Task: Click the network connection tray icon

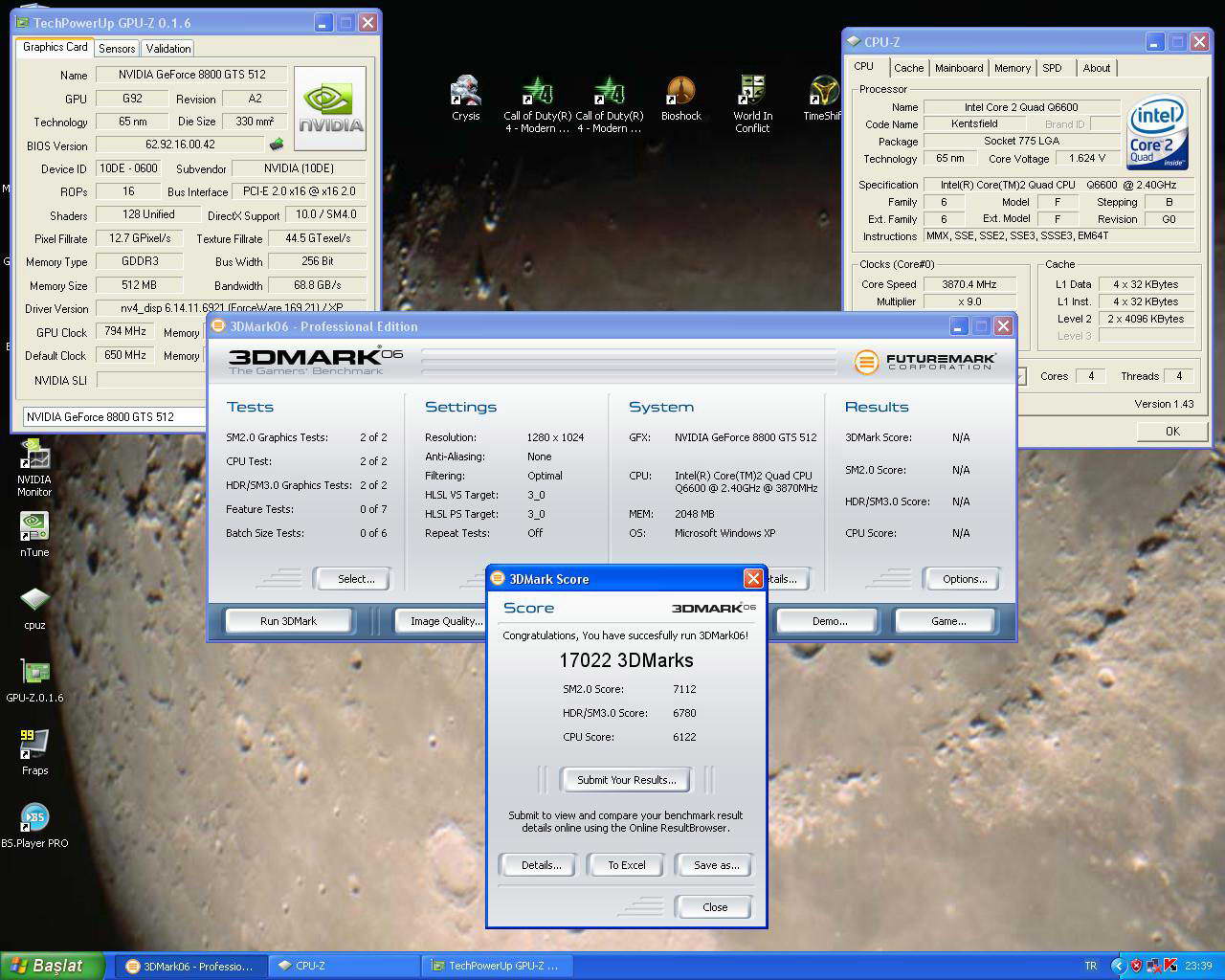Action: [1153, 966]
